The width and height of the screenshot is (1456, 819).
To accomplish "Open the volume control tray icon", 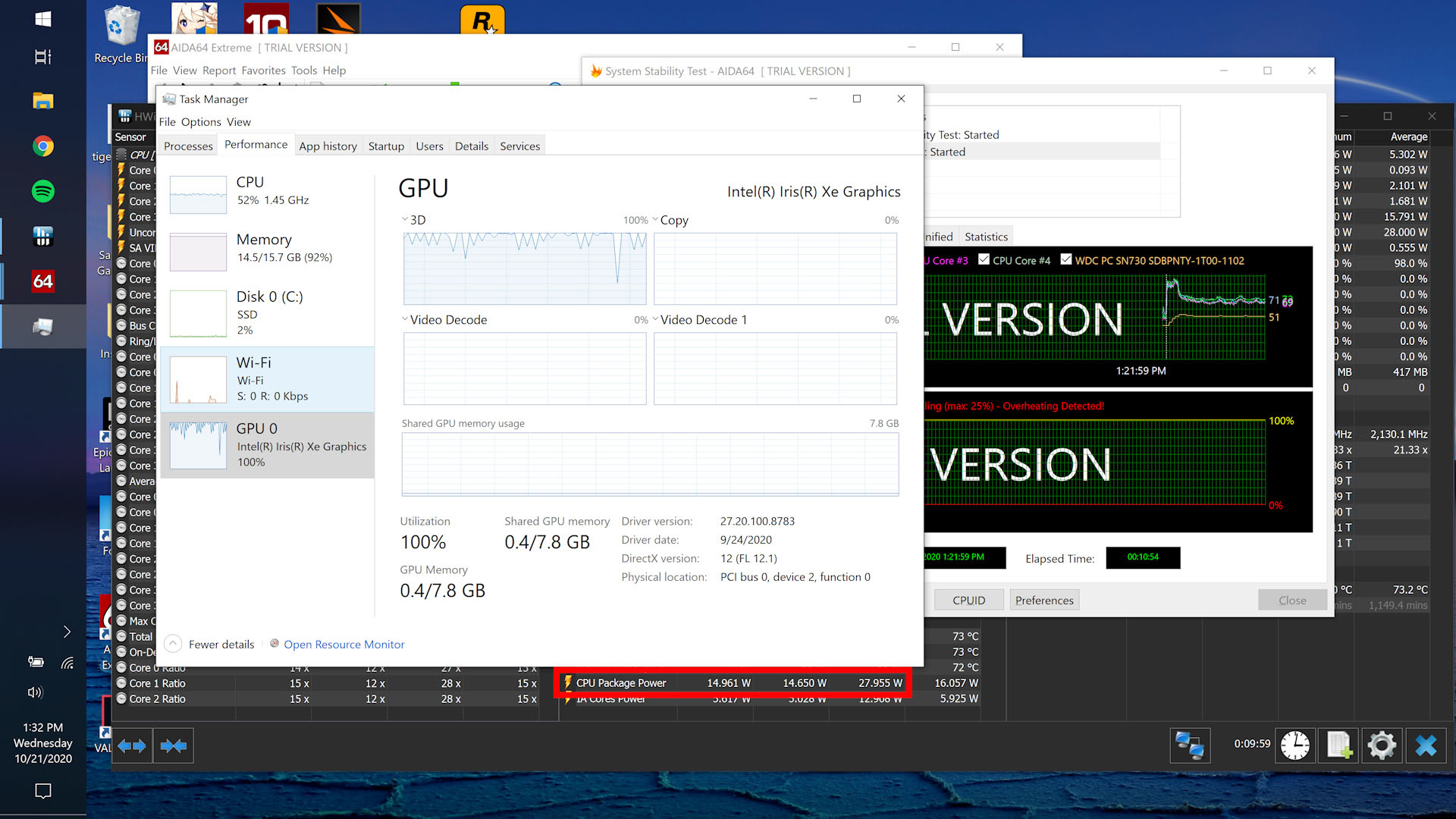I will [35, 692].
